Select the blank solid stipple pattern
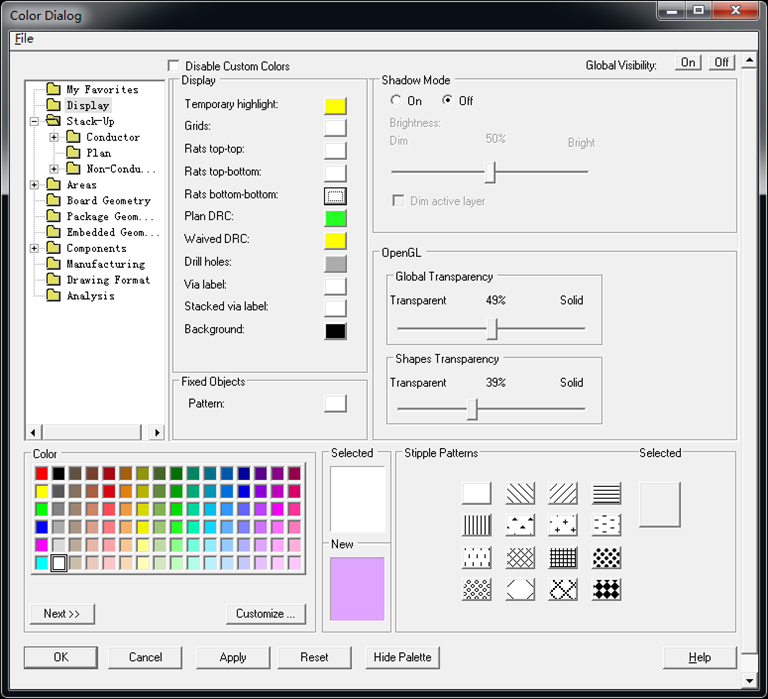Screen dimensions: 768x699 (x=477, y=493)
